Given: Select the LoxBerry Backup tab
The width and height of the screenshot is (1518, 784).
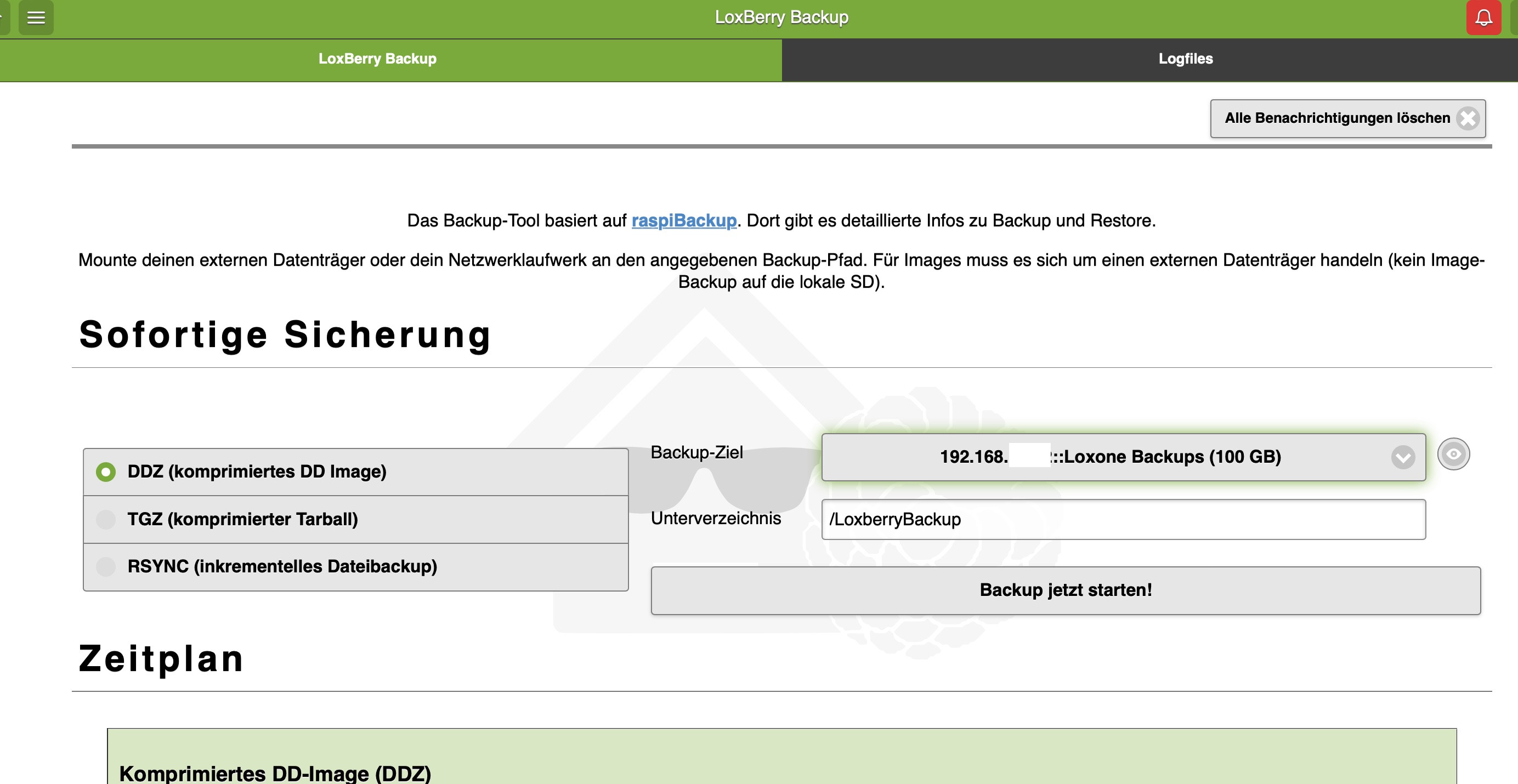Looking at the screenshot, I should pyautogui.click(x=377, y=59).
